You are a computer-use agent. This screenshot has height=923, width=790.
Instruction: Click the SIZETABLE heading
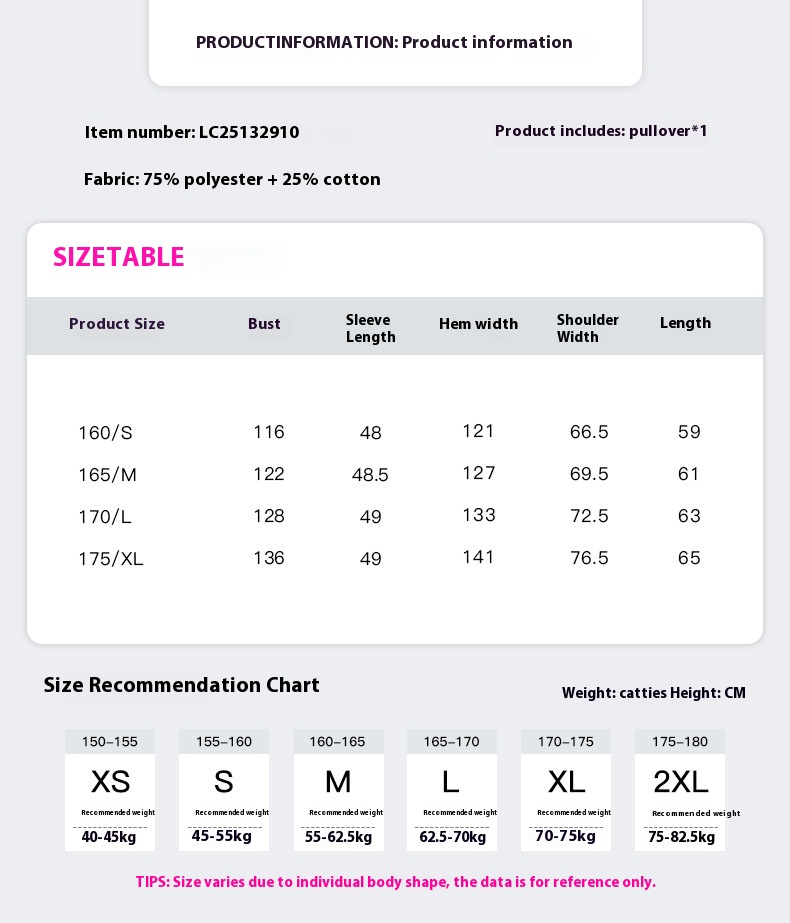pyautogui.click(x=119, y=257)
